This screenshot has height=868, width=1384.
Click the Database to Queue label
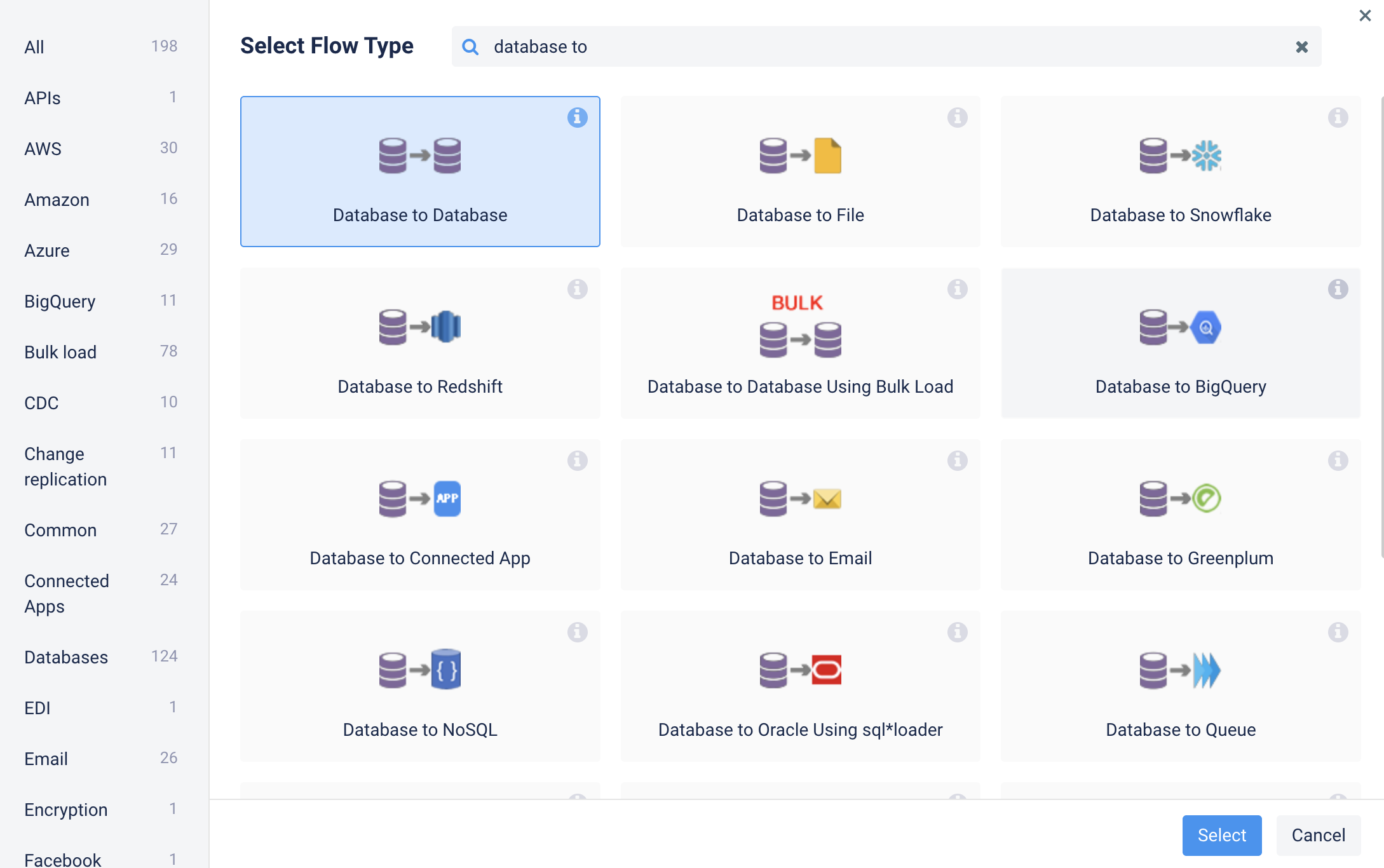coord(1180,730)
